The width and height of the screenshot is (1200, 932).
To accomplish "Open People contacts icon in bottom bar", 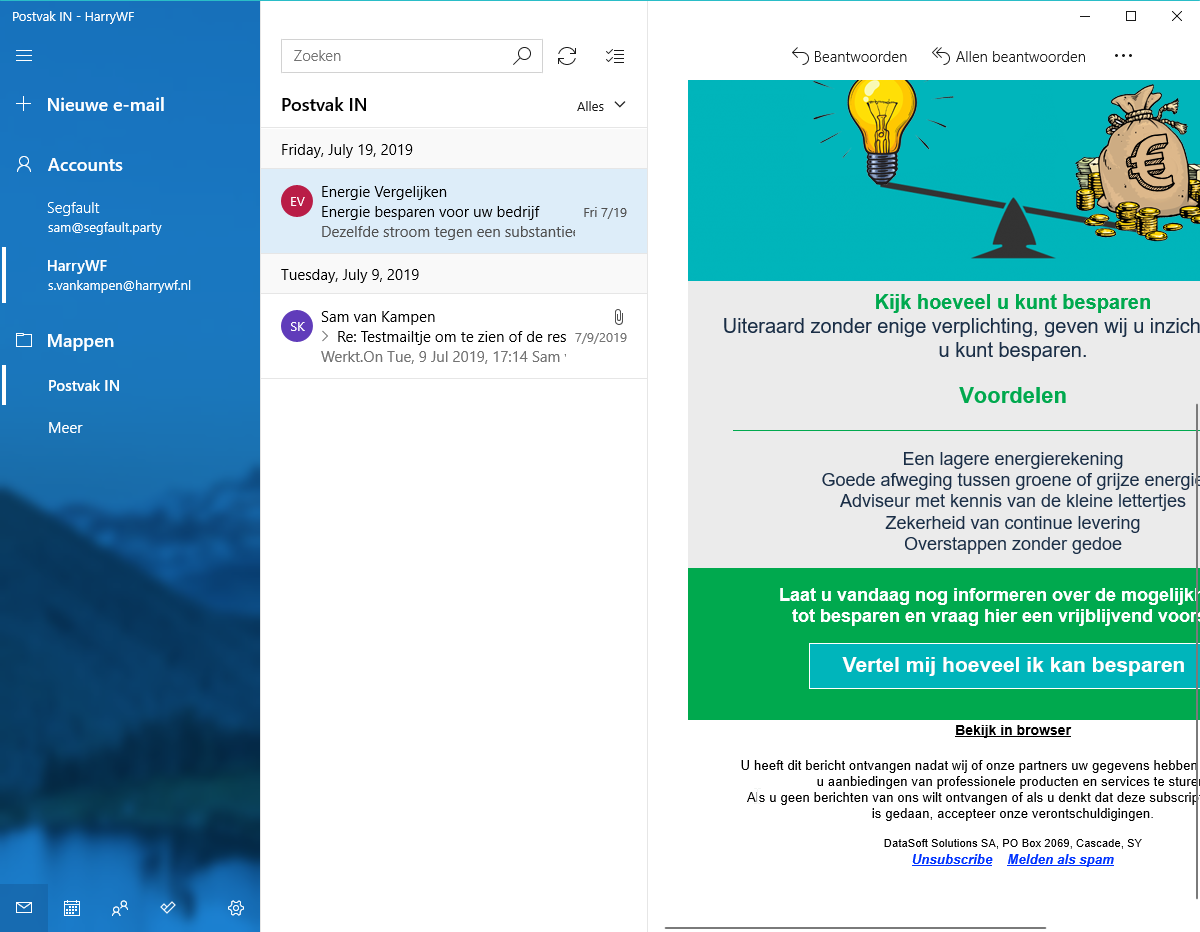I will (120, 908).
